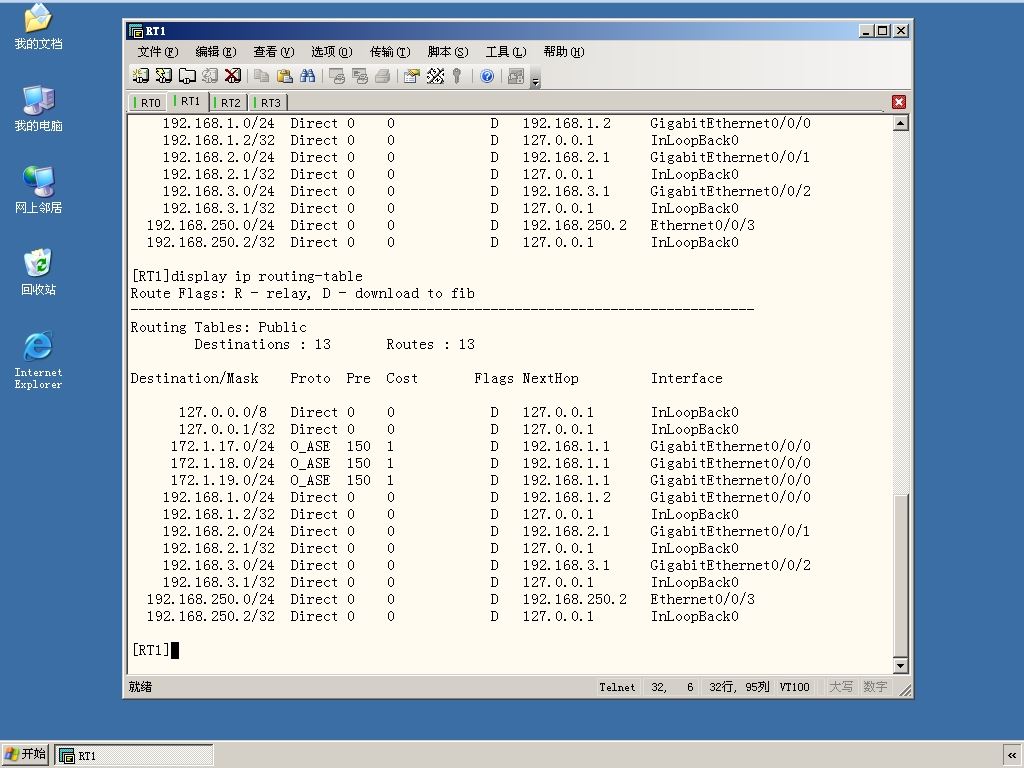The image size is (1024, 768).
Task: Click the display ip routing-table command line
Action: 247,276
